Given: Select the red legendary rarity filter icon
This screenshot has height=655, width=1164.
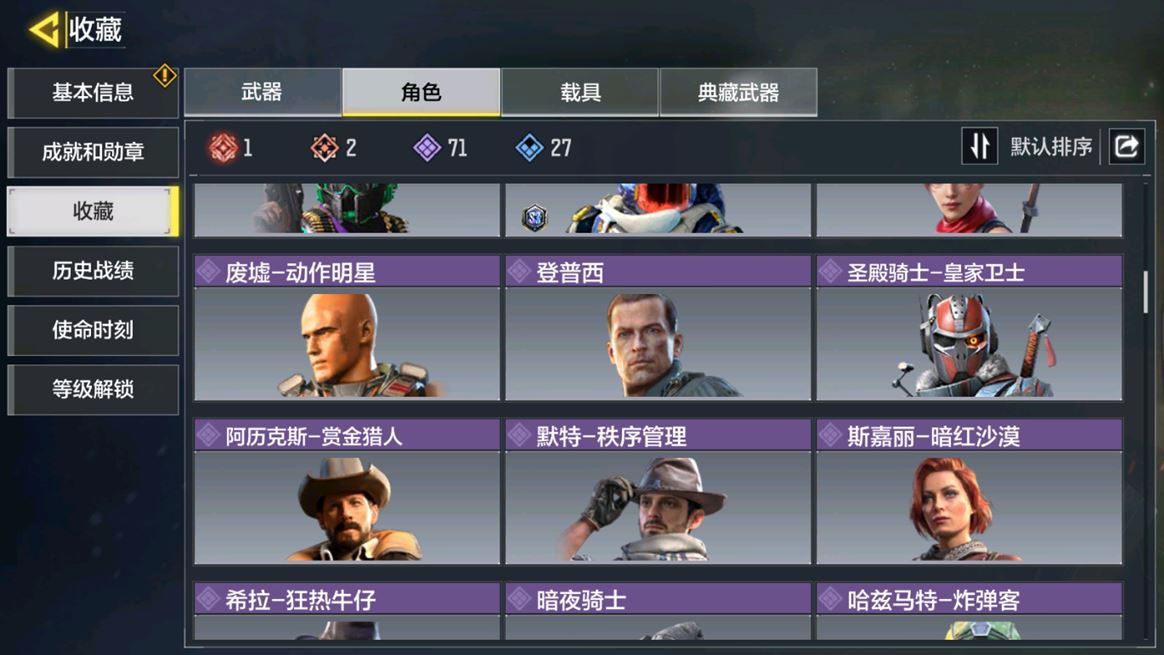Looking at the screenshot, I should coord(223,148).
